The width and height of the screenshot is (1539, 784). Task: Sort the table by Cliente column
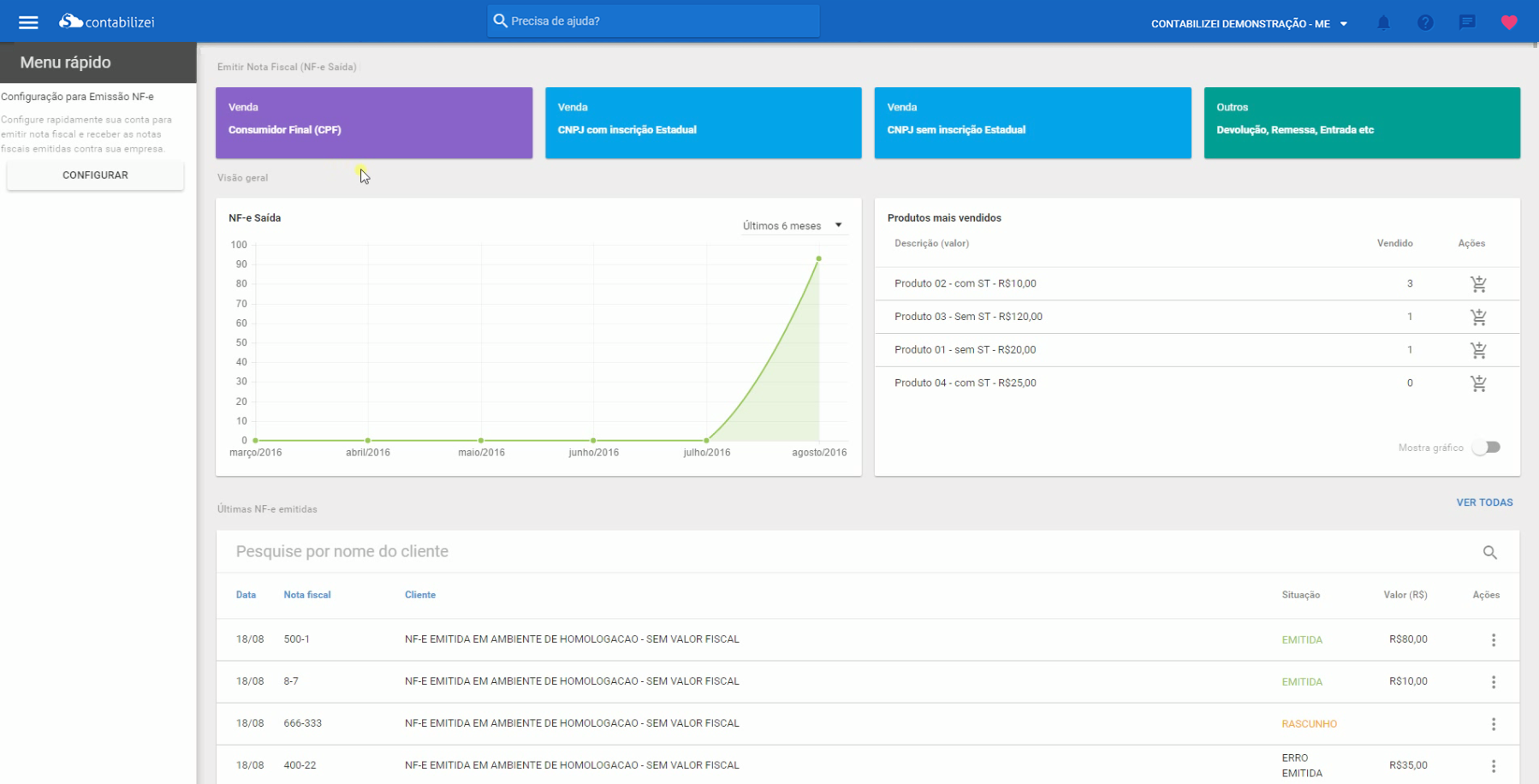click(420, 595)
